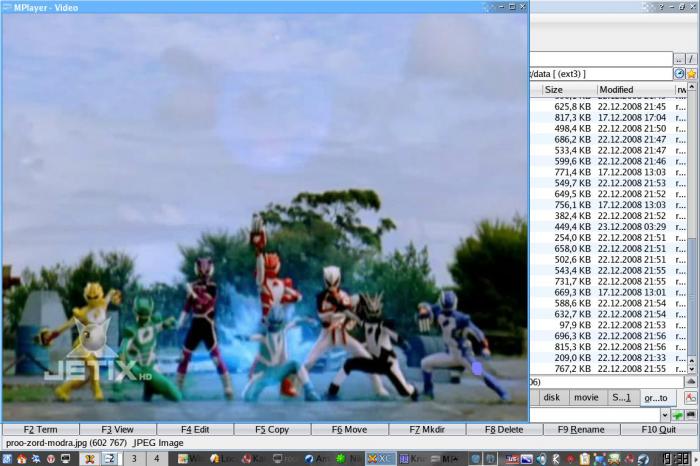Click the red toggle icon beside the tab bar
The height and width of the screenshot is (466, 700).
[x=690, y=397]
